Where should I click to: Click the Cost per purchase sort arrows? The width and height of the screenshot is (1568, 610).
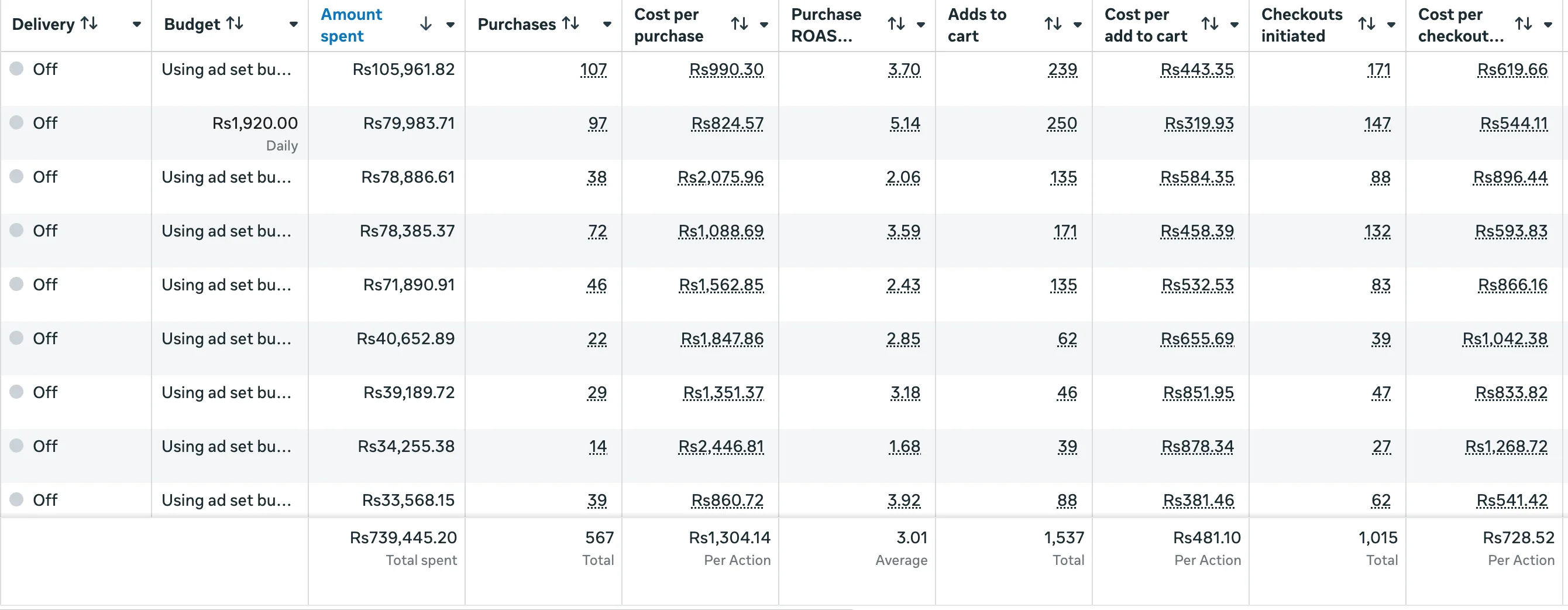740,25
